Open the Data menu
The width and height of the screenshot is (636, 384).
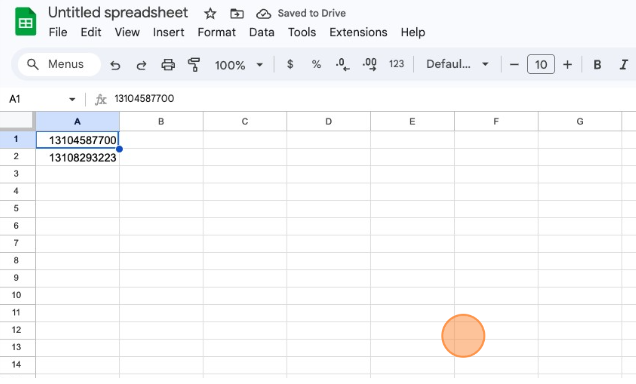262,32
